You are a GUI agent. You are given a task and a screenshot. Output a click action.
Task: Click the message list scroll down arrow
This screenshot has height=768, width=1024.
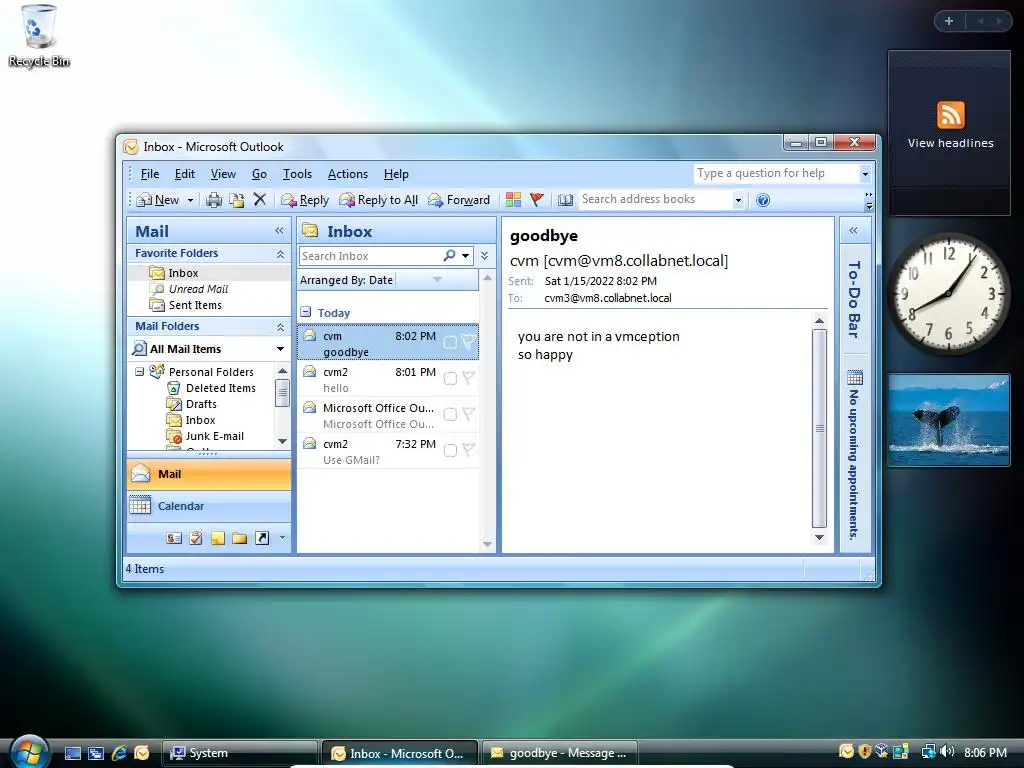pos(487,544)
